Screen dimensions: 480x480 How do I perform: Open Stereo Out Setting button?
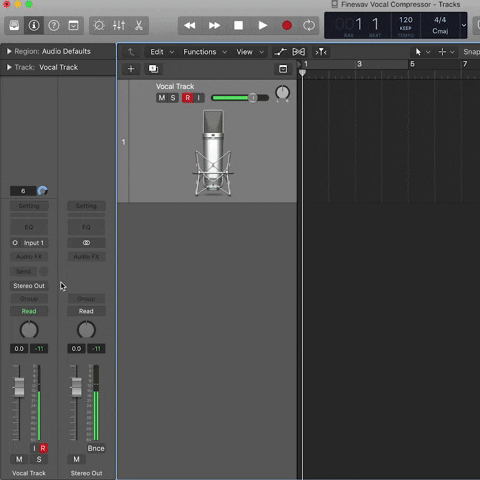point(86,206)
